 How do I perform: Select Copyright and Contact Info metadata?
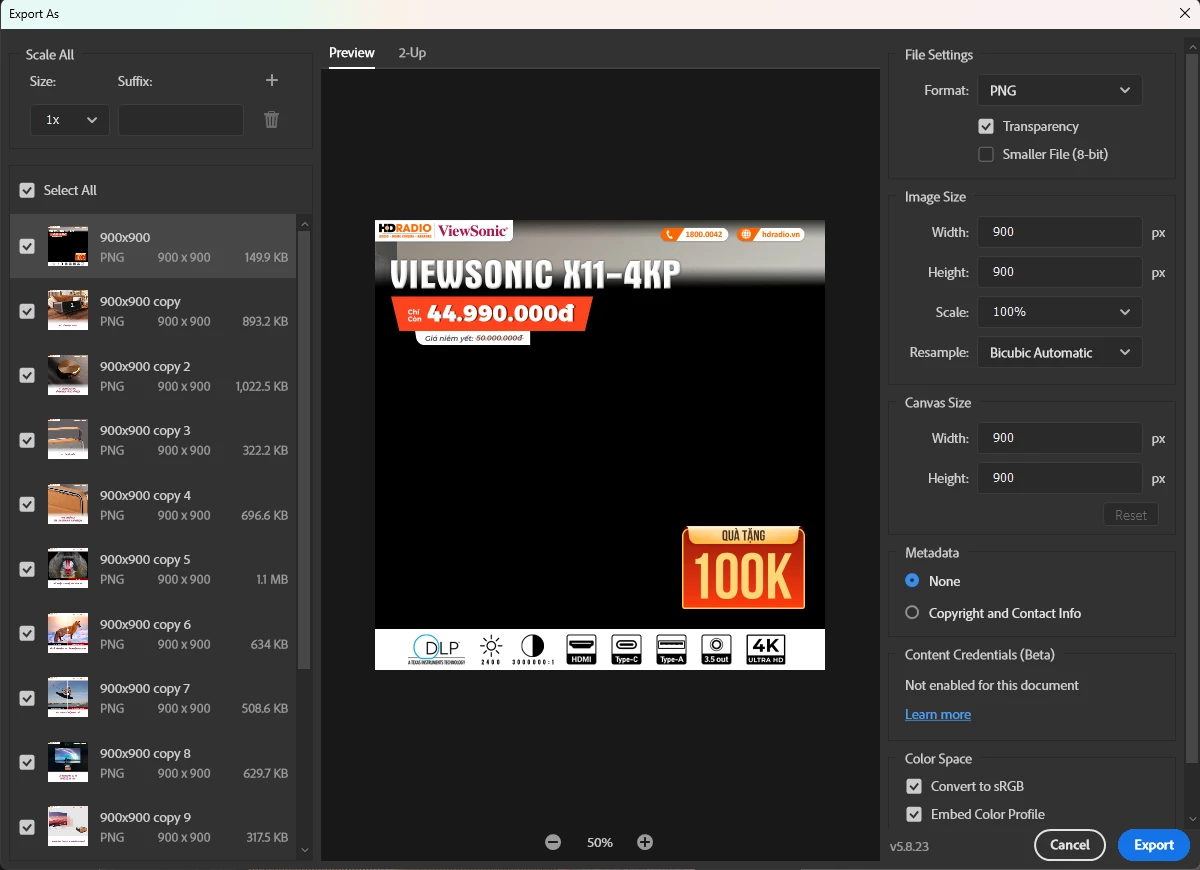click(912, 612)
